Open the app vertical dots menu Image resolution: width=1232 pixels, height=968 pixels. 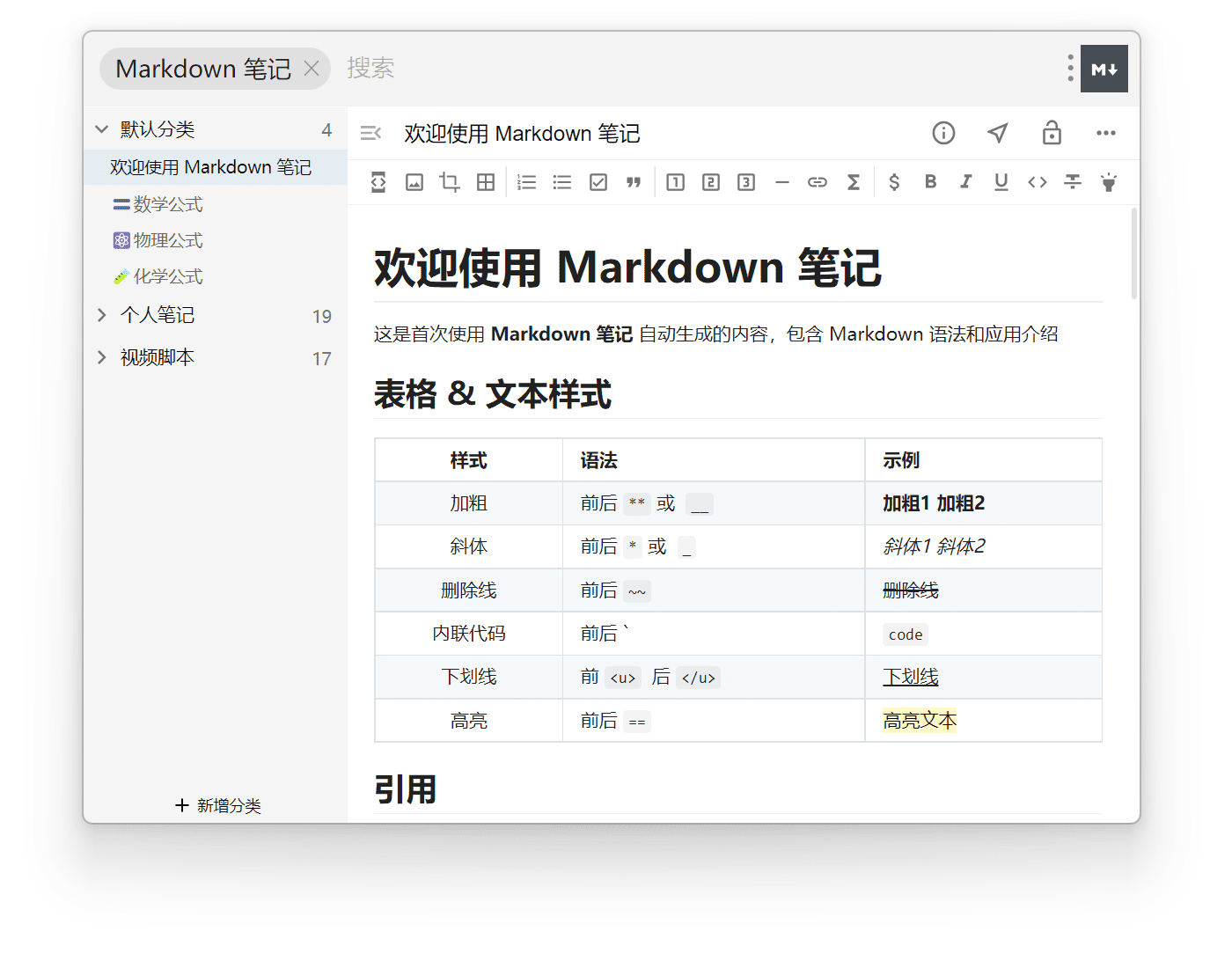[1070, 68]
